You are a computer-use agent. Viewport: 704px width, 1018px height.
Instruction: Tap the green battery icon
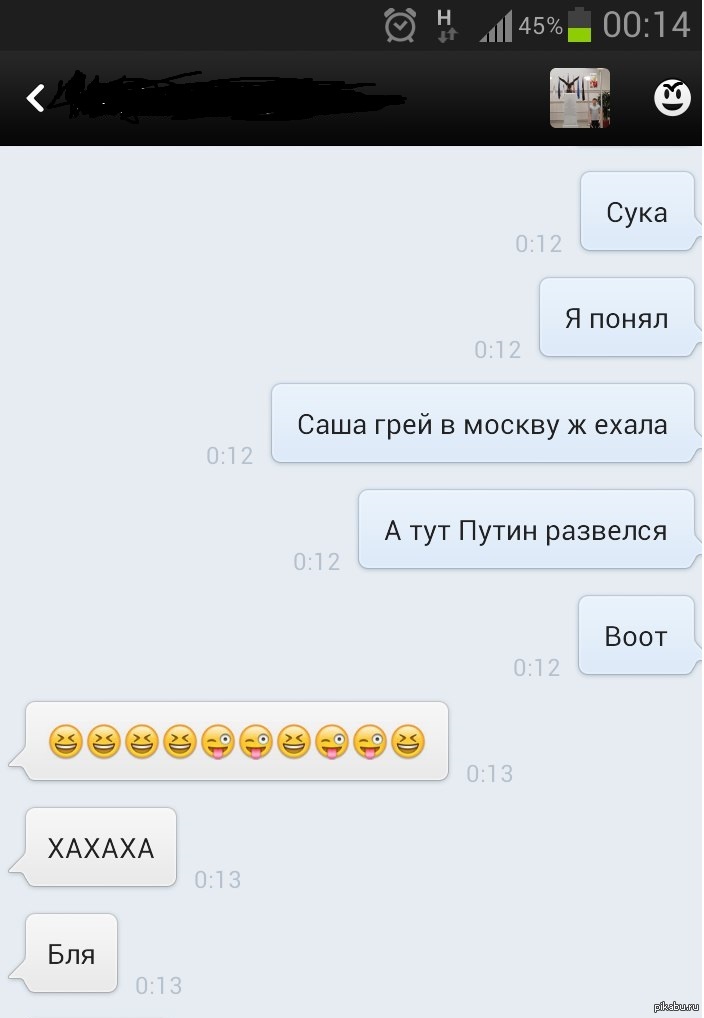coord(579,25)
